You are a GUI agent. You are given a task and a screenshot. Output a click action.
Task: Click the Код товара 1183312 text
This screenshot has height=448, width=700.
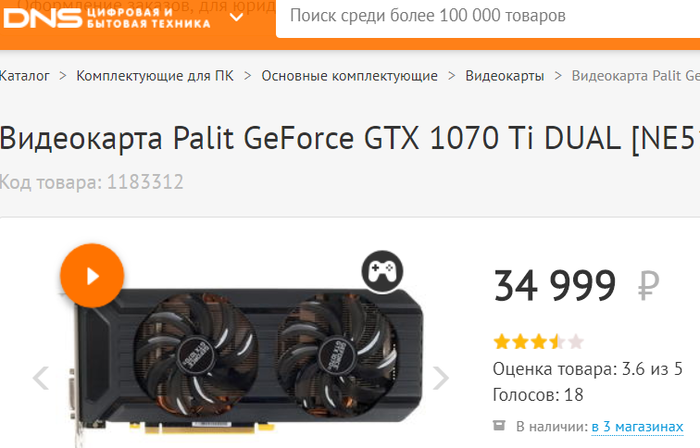[92, 182]
